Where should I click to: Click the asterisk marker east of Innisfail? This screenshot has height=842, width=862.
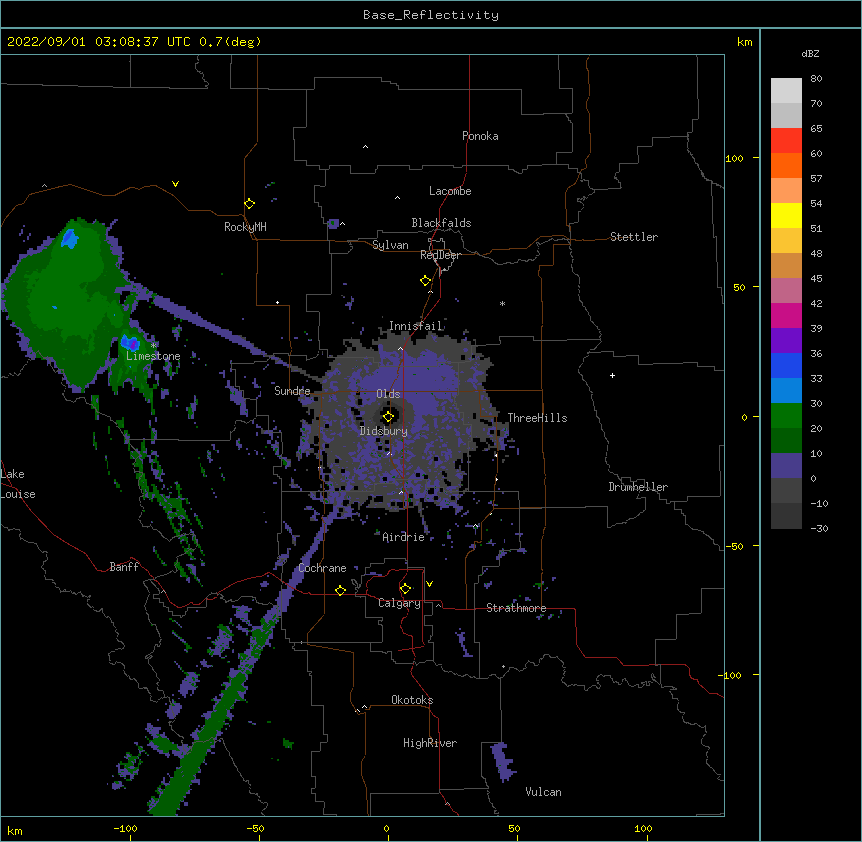[x=502, y=303]
